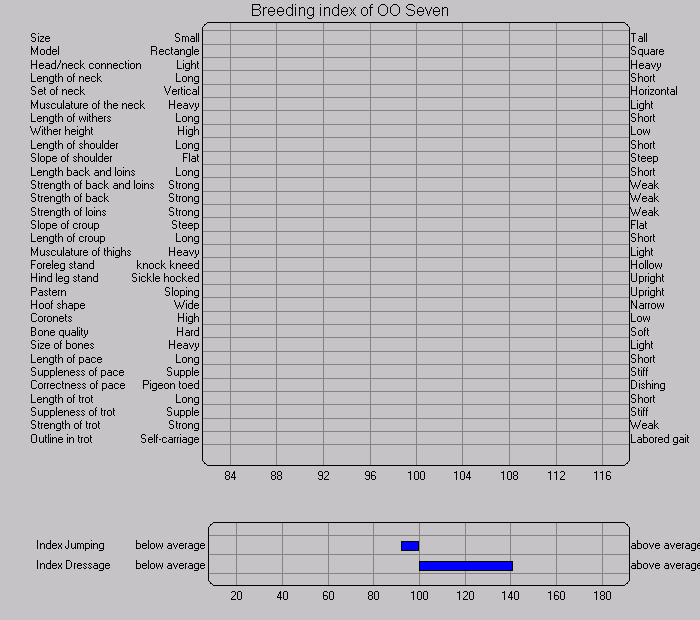Click 'below average' beside Index Dressage
Image resolution: width=700 pixels, height=620 pixels.
click(170, 566)
